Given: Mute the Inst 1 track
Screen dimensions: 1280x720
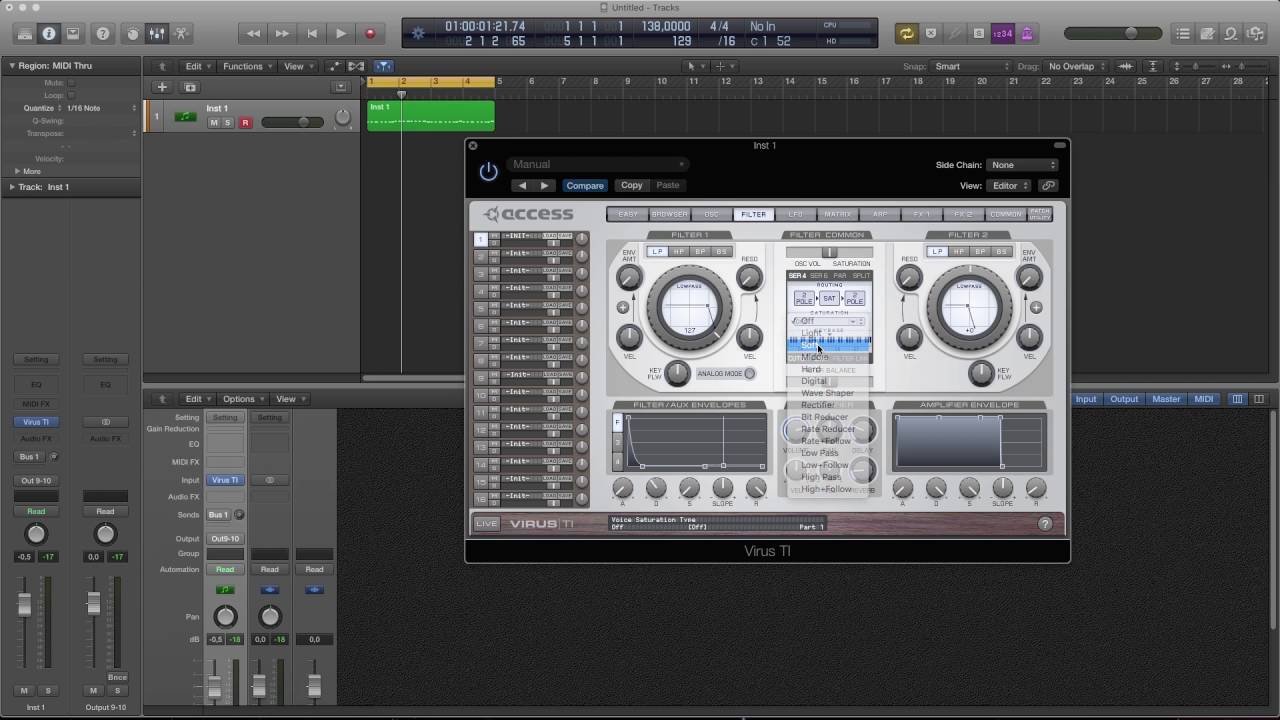Looking at the screenshot, I should coord(213,123).
